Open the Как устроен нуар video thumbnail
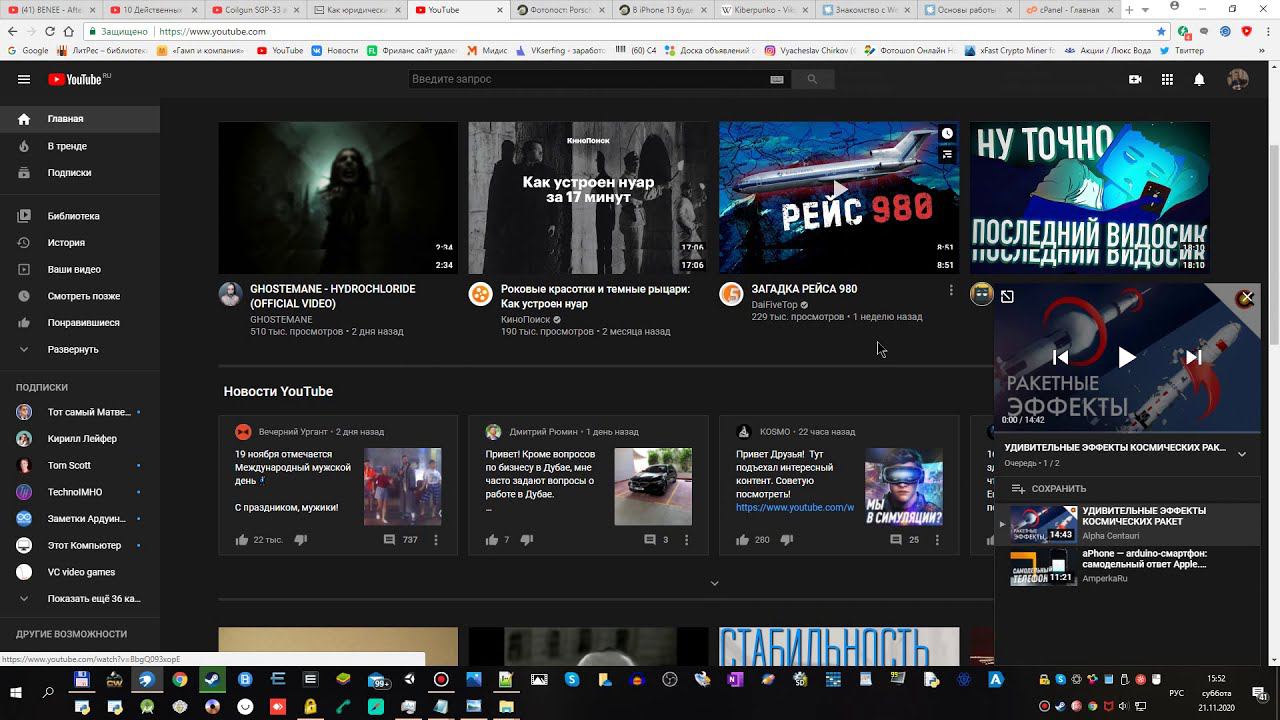 588,198
